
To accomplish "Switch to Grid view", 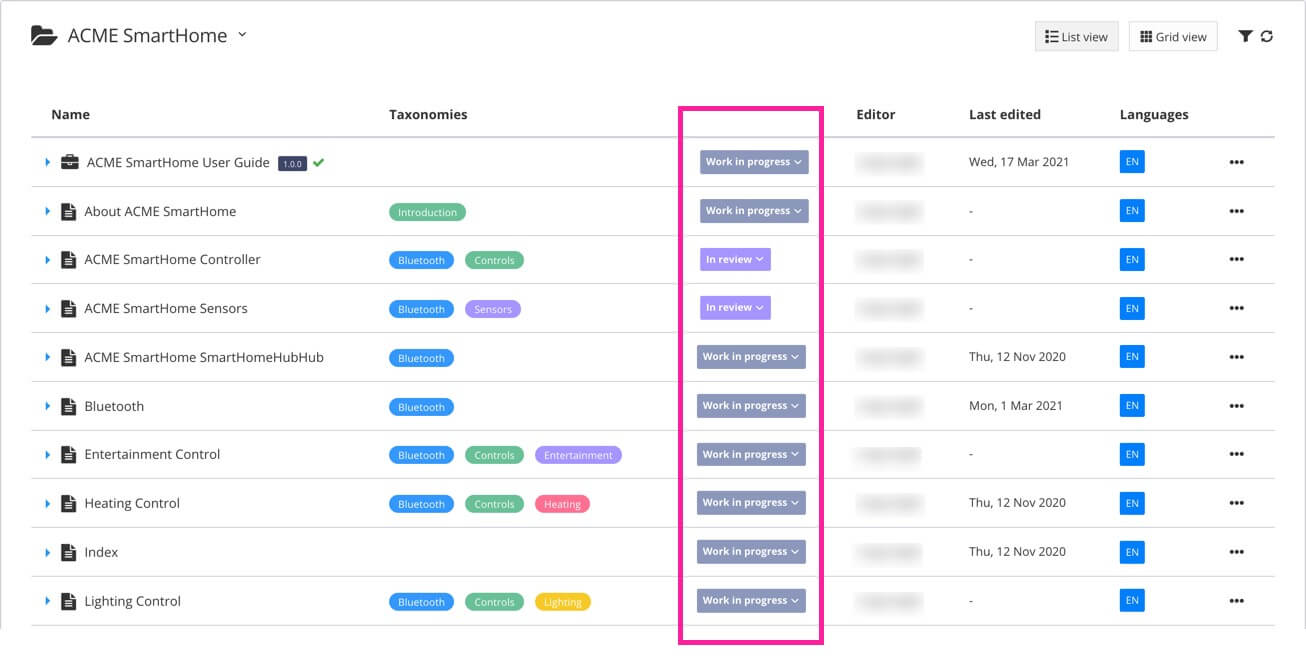I will point(1172,35).
